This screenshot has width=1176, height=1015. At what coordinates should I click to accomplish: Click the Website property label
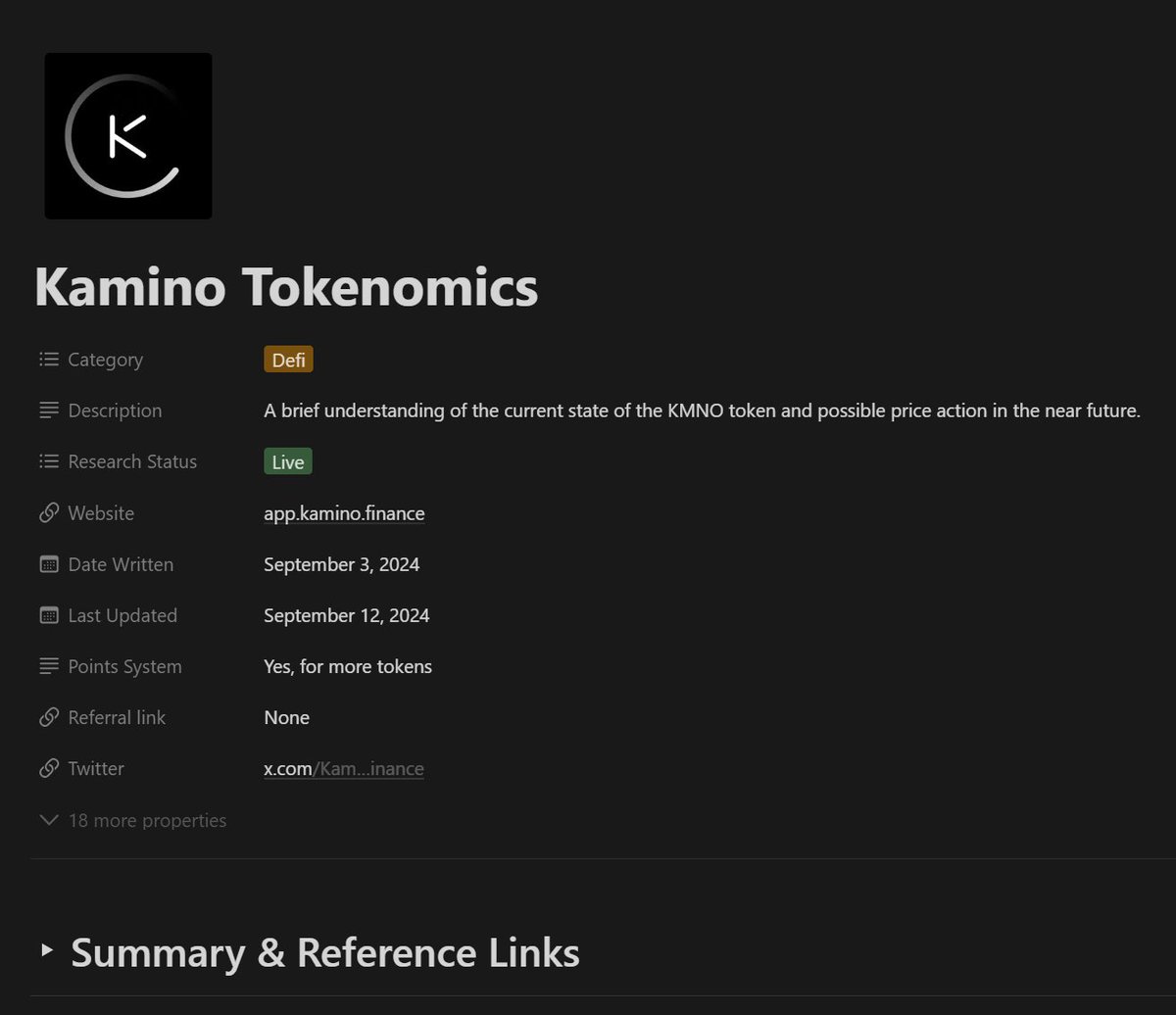tap(101, 513)
